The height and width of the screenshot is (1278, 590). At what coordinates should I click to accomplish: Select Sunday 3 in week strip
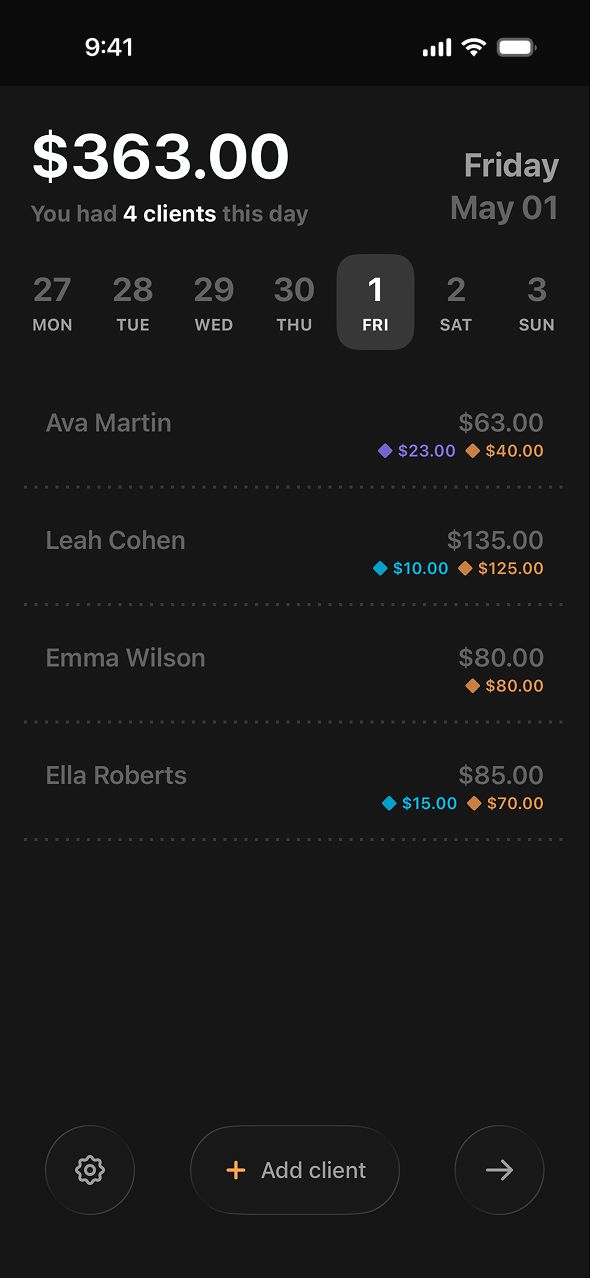point(537,302)
